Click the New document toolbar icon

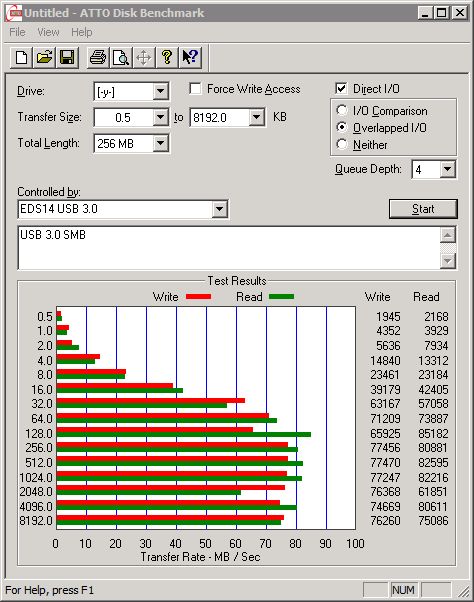[21, 58]
